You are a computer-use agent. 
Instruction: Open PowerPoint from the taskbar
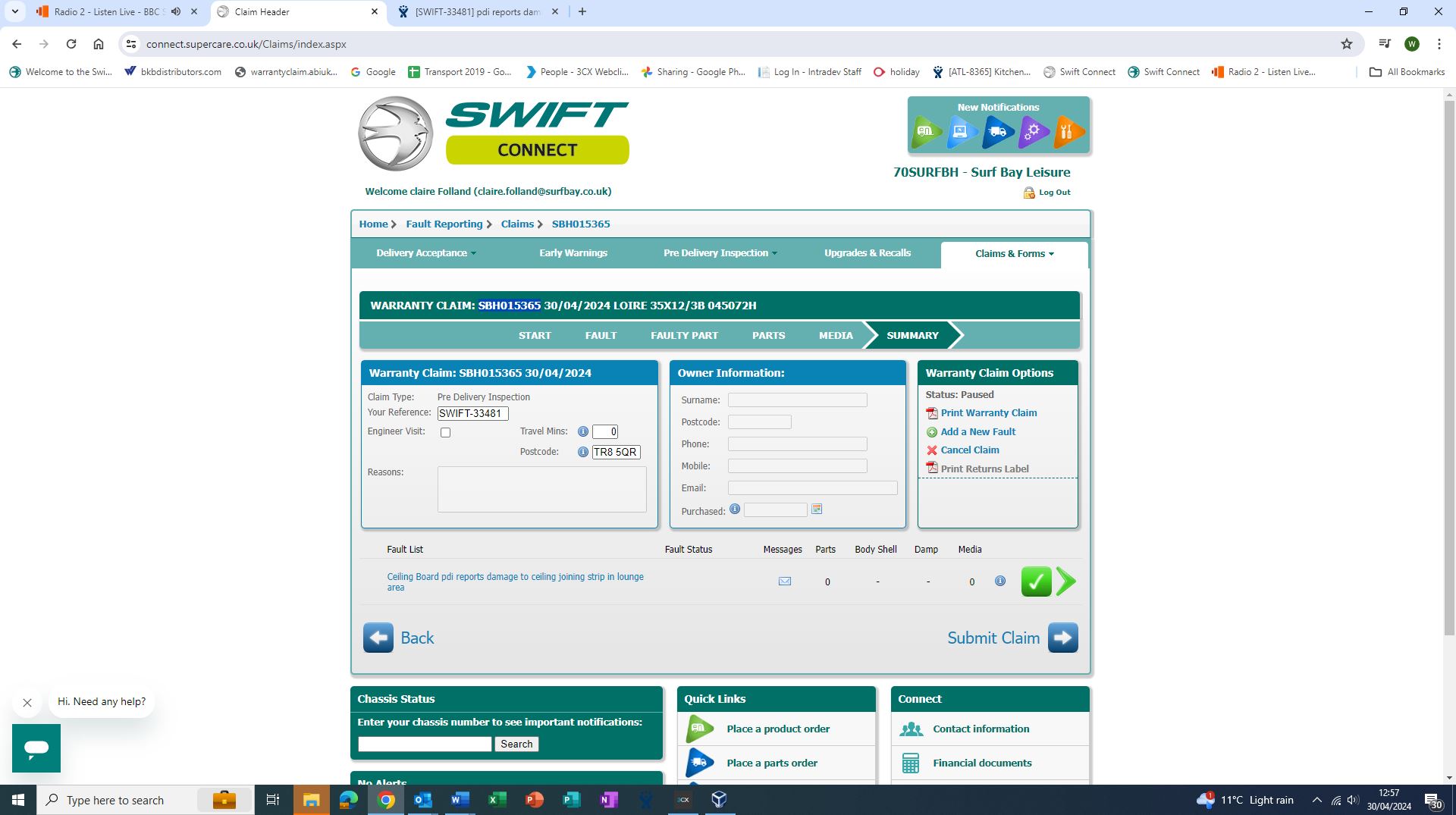tap(535, 800)
